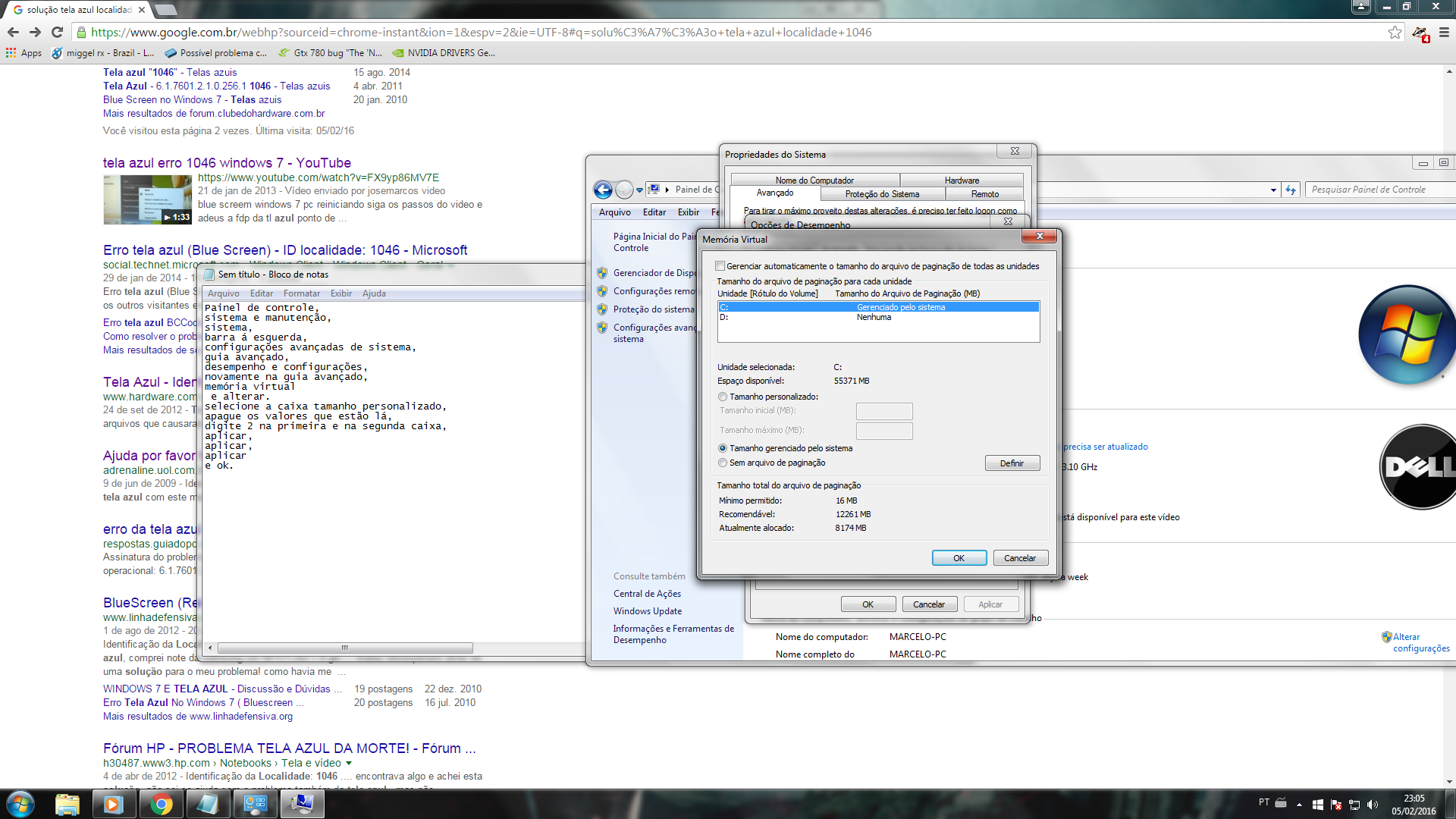Play the YouTube video thumbnail result
The height and width of the screenshot is (819, 1456).
tap(147, 199)
